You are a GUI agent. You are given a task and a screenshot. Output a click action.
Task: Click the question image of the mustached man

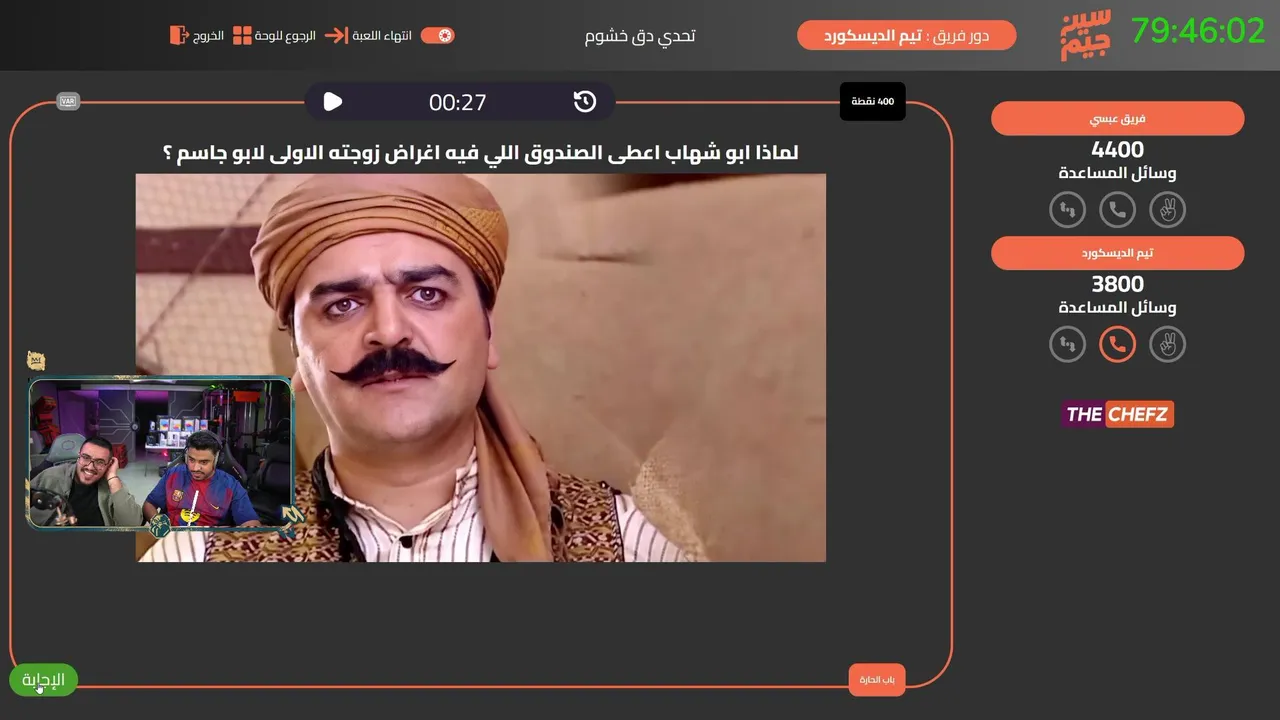pyautogui.click(x=481, y=368)
